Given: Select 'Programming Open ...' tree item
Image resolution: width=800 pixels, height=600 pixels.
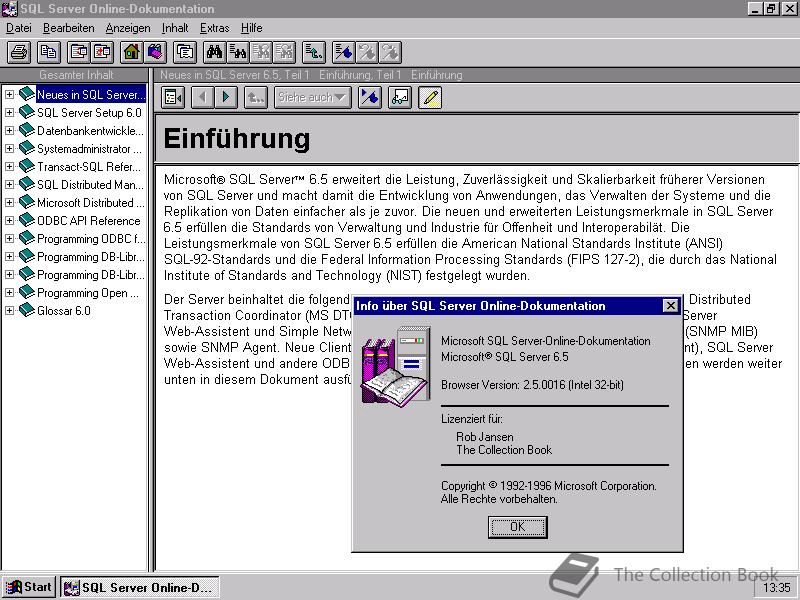Looking at the screenshot, I should tap(88, 292).
